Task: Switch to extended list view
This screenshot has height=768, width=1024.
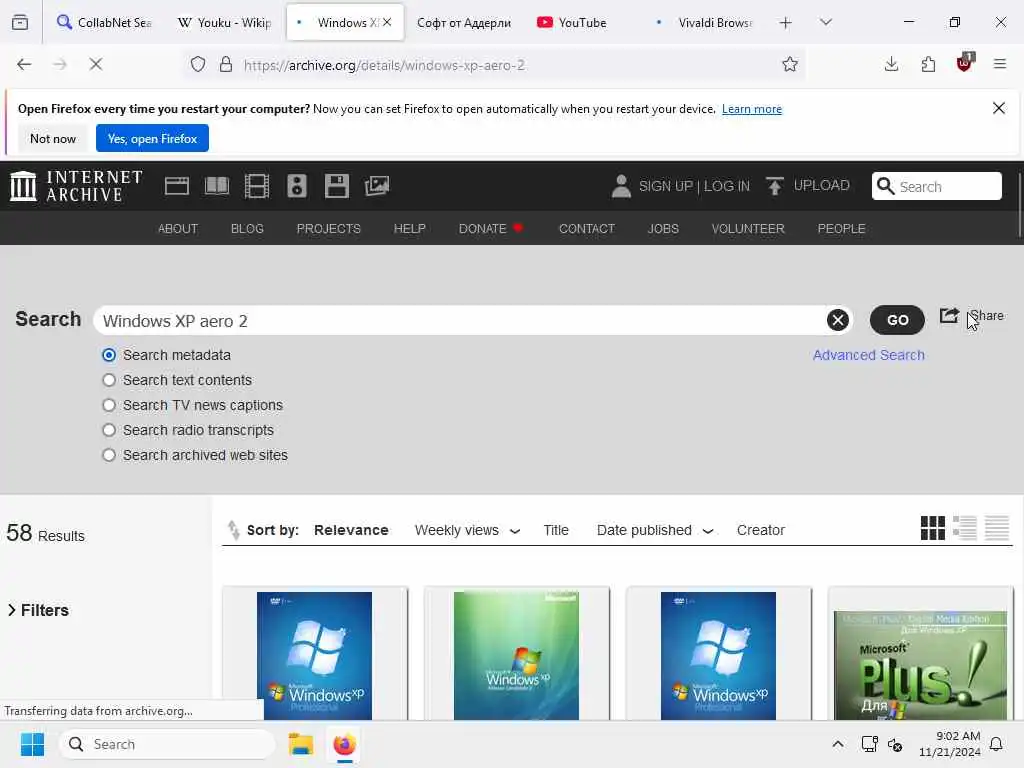Action: coord(965,528)
